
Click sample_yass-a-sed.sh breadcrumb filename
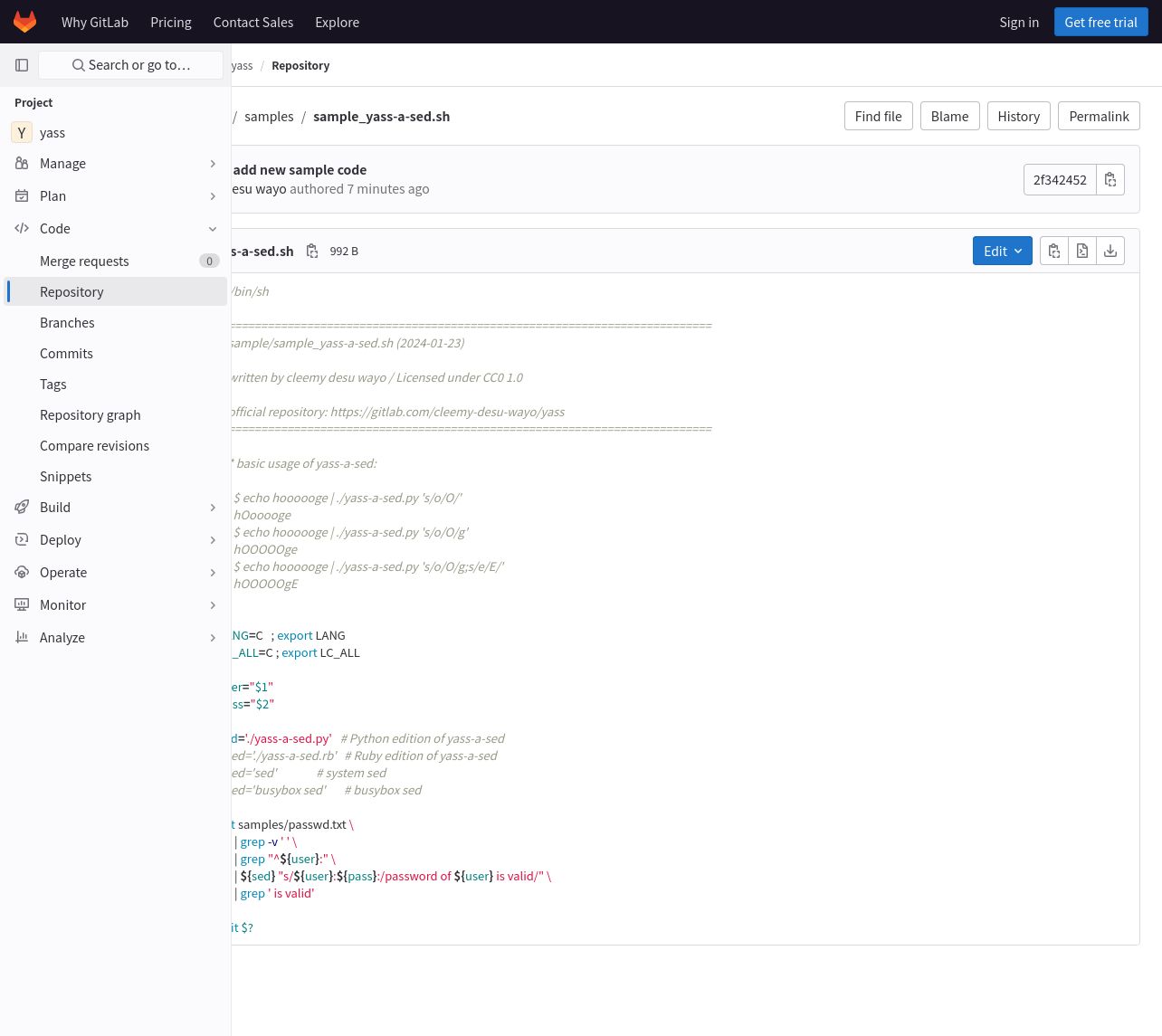pyautogui.click(x=382, y=117)
